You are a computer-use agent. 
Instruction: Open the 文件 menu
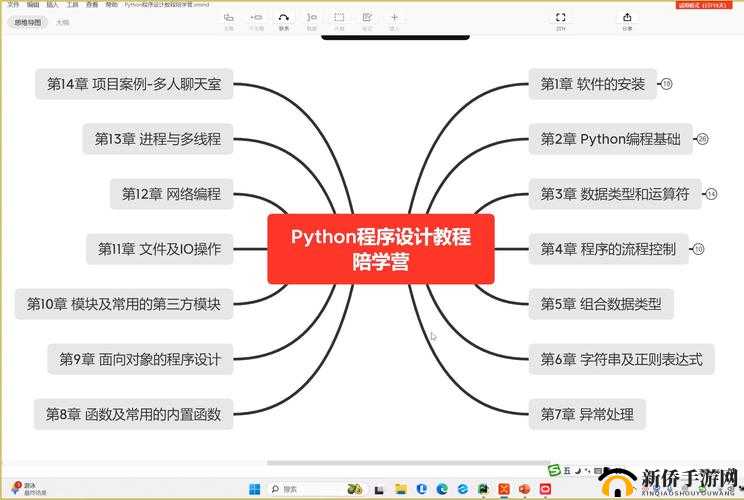click(14, 5)
